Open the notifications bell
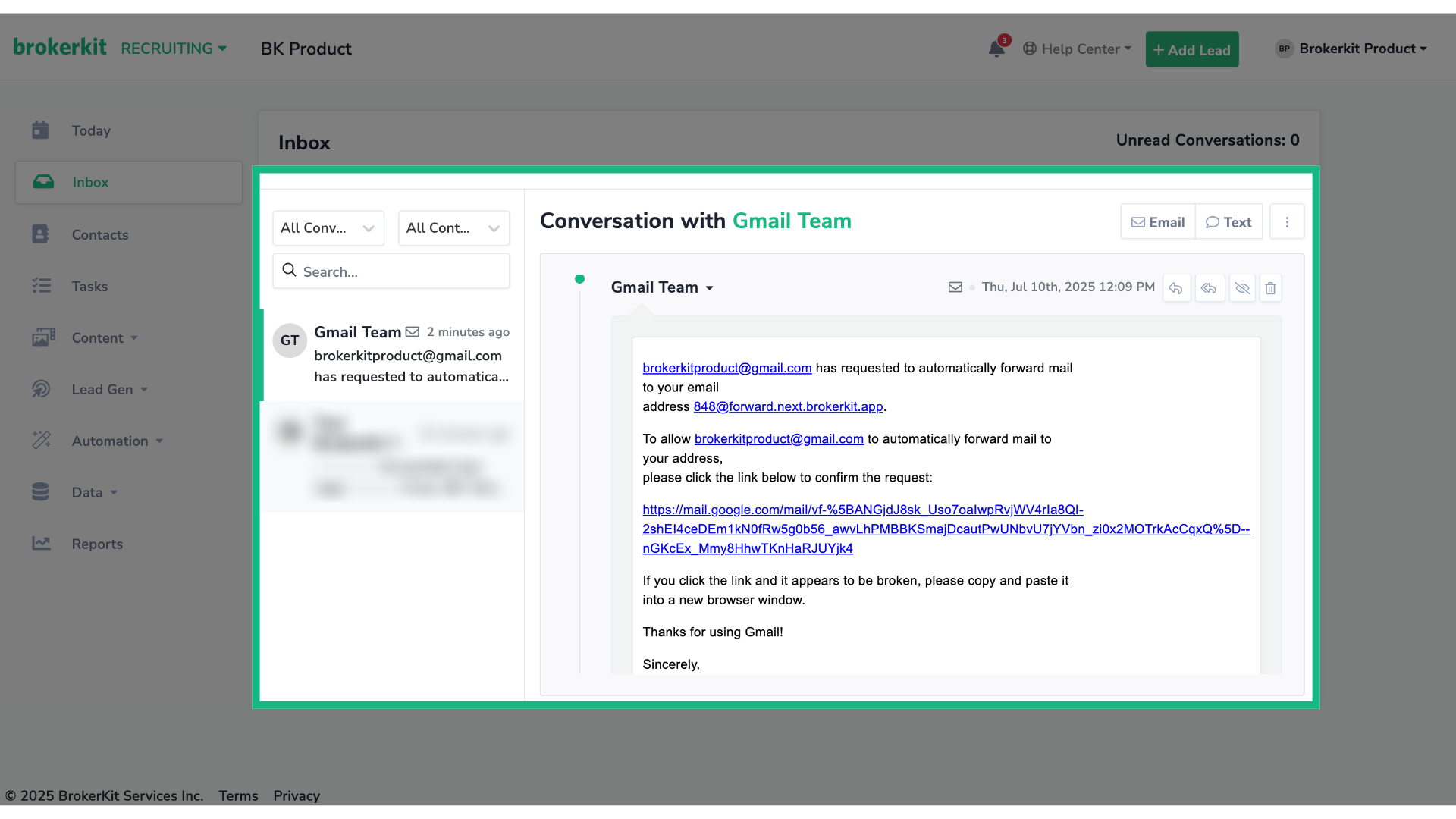The width and height of the screenshot is (1456, 819). [x=996, y=49]
